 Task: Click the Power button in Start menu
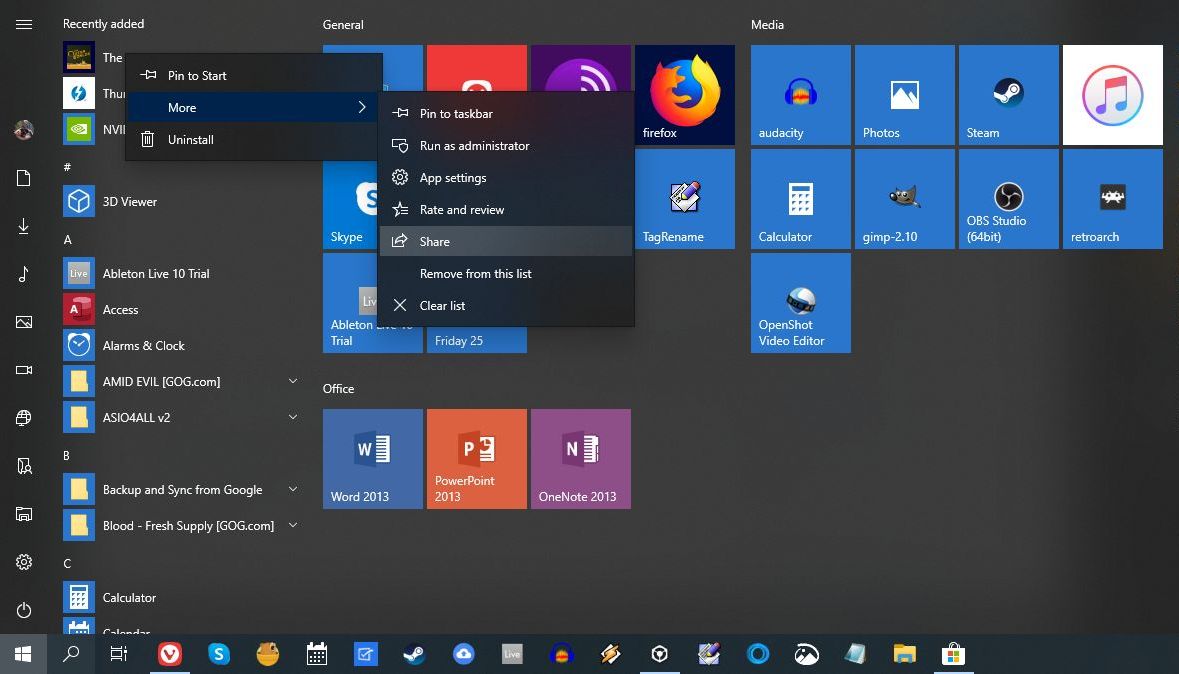point(24,609)
